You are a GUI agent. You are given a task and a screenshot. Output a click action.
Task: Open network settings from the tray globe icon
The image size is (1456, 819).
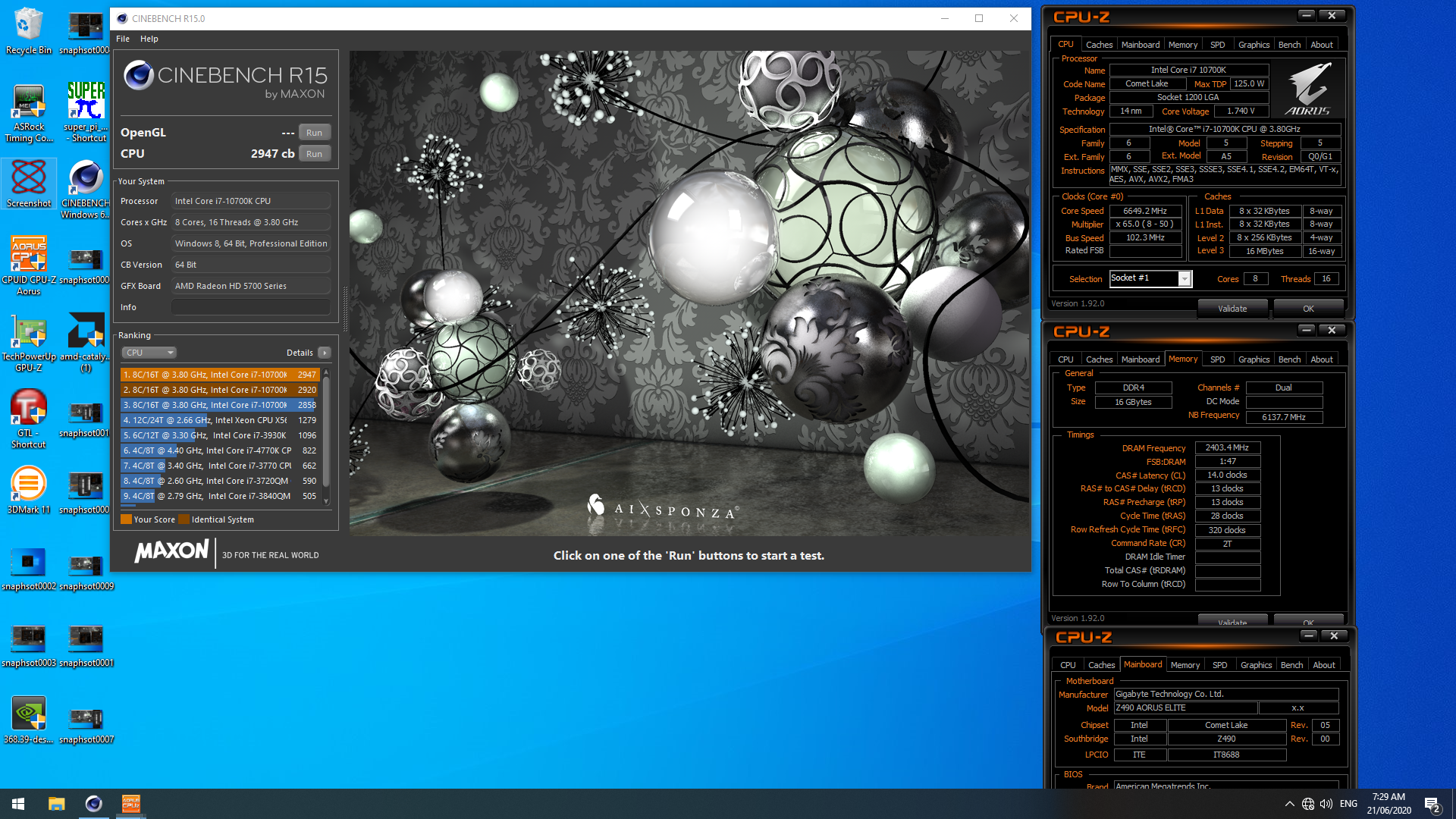1307,804
